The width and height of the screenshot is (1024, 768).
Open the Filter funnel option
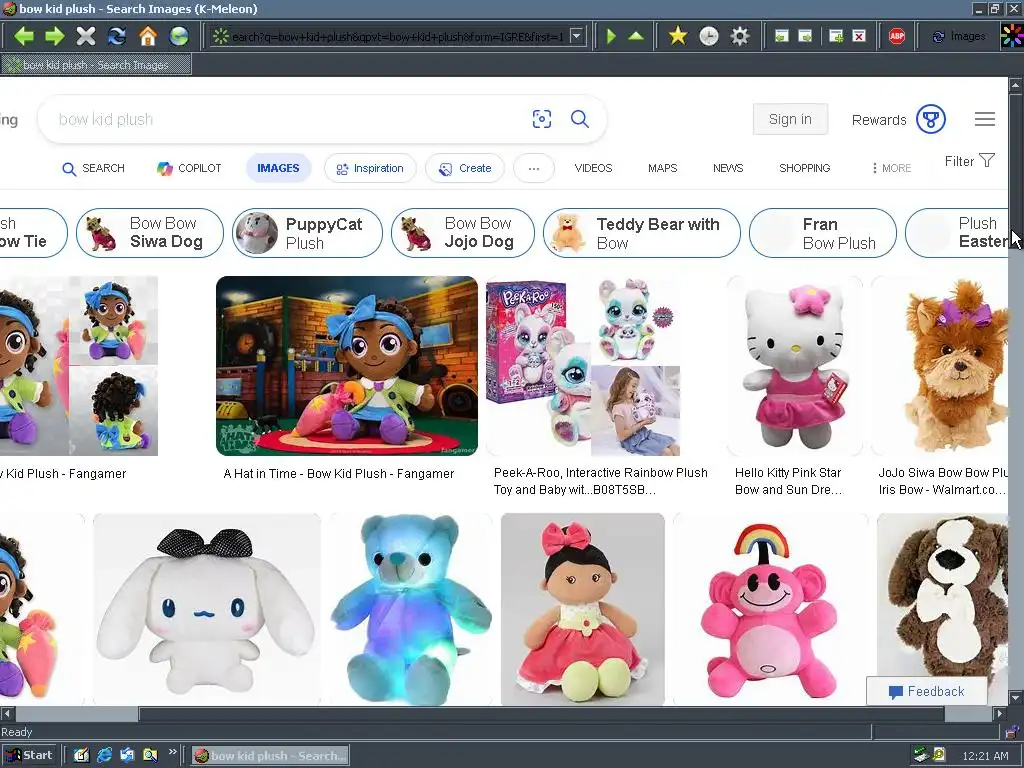970,161
